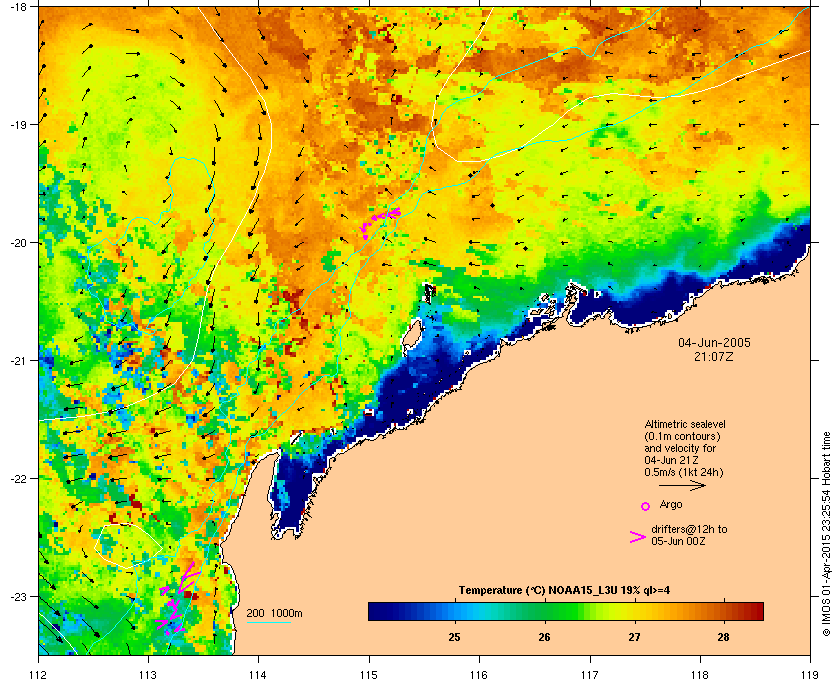Click the latitude label -22

click(19, 479)
